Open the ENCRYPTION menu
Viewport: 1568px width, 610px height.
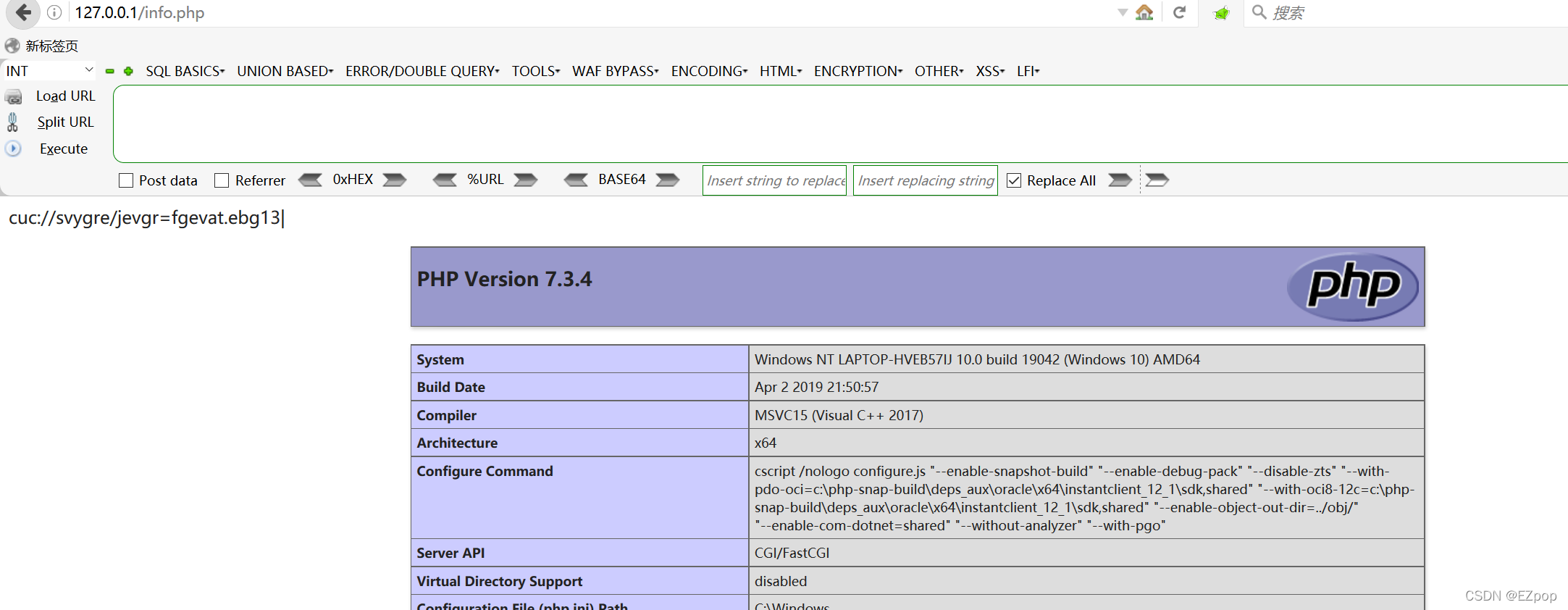[858, 71]
